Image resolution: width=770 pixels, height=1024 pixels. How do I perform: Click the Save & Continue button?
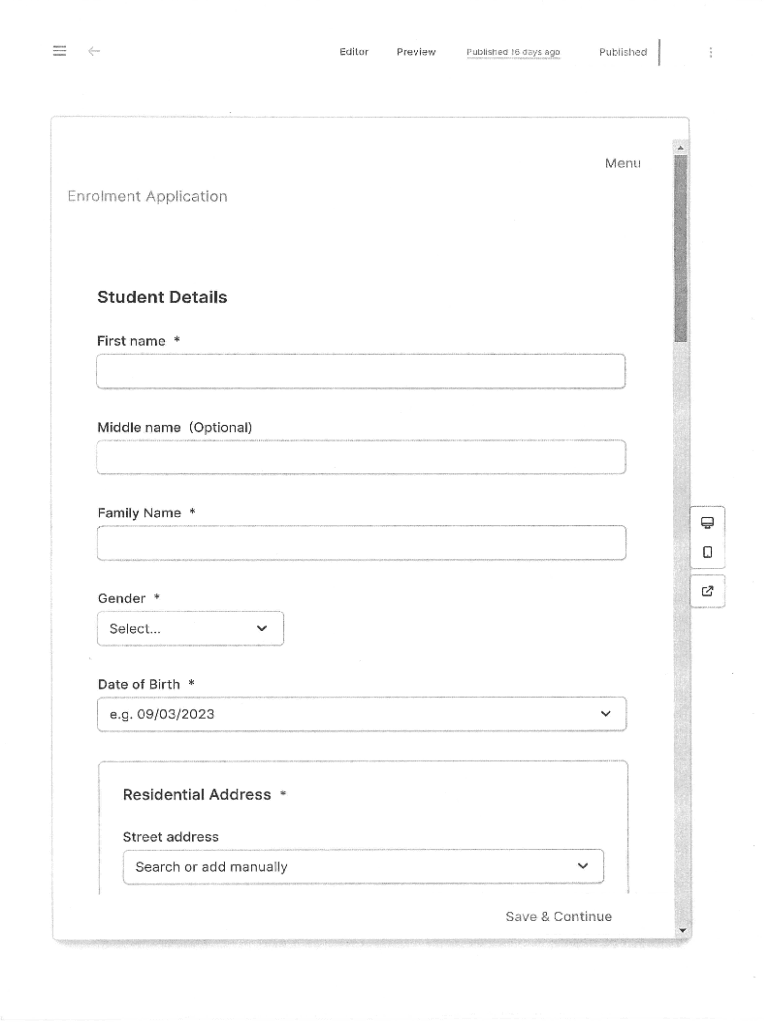[x=558, y=916]
